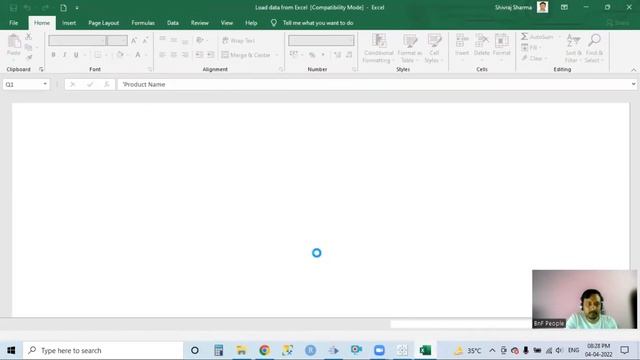Increase font size with larger A icon
This screenshot has height=360, width=640.
click(134, 40)
